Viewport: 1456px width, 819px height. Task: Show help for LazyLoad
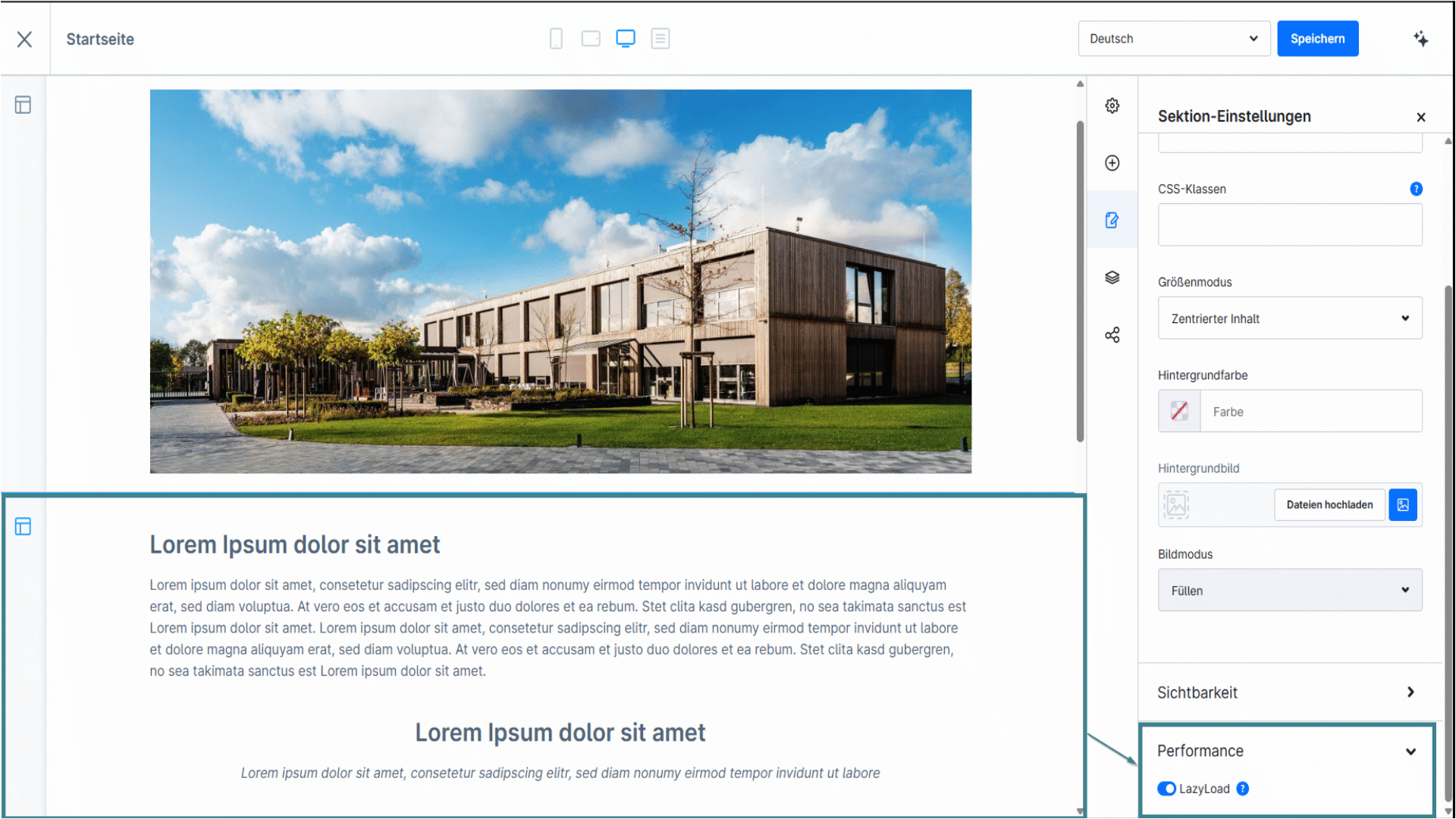[x=1242, y=789]
